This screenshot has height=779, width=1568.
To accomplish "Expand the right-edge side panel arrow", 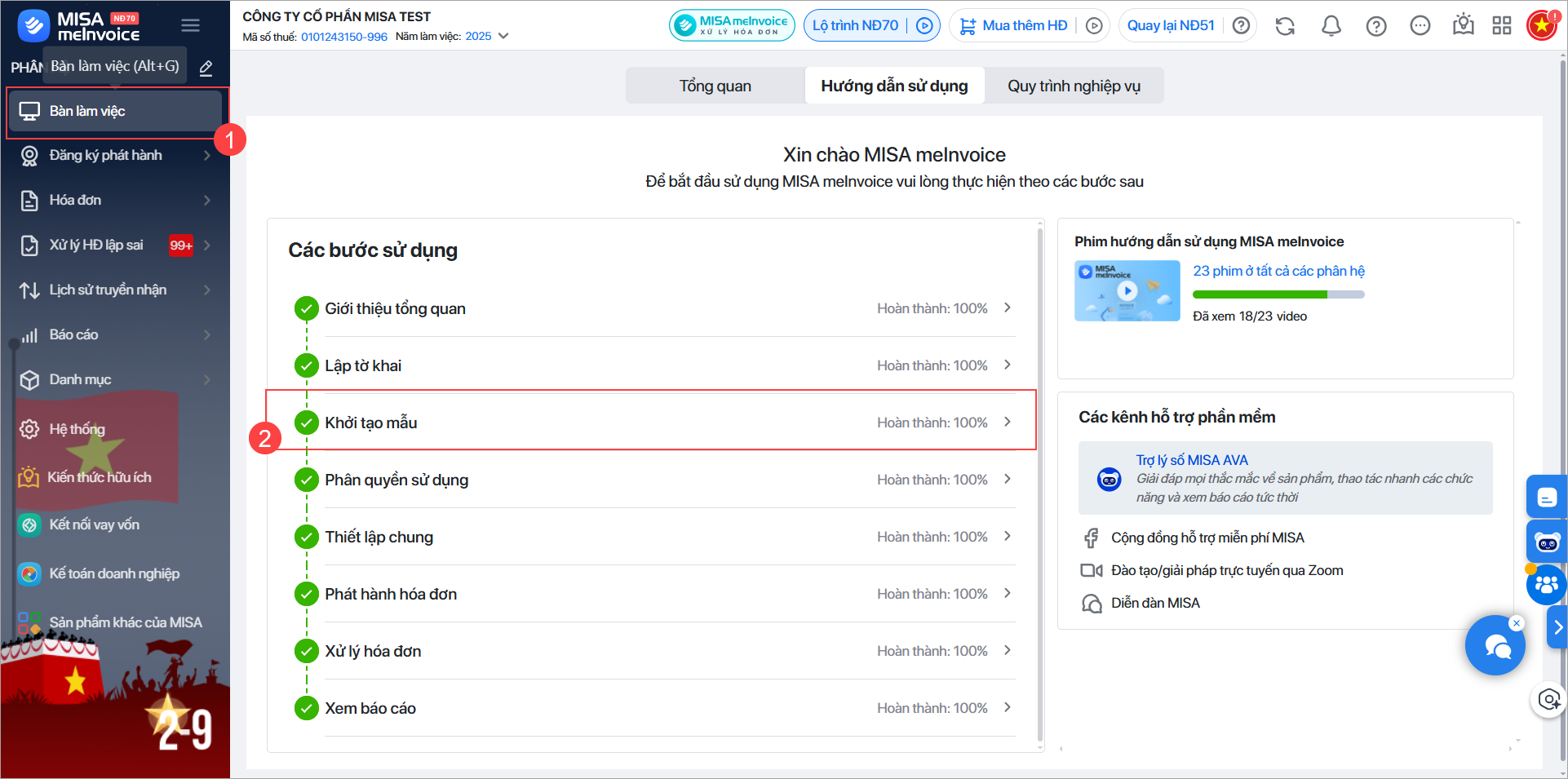I will pos(1557,626).
